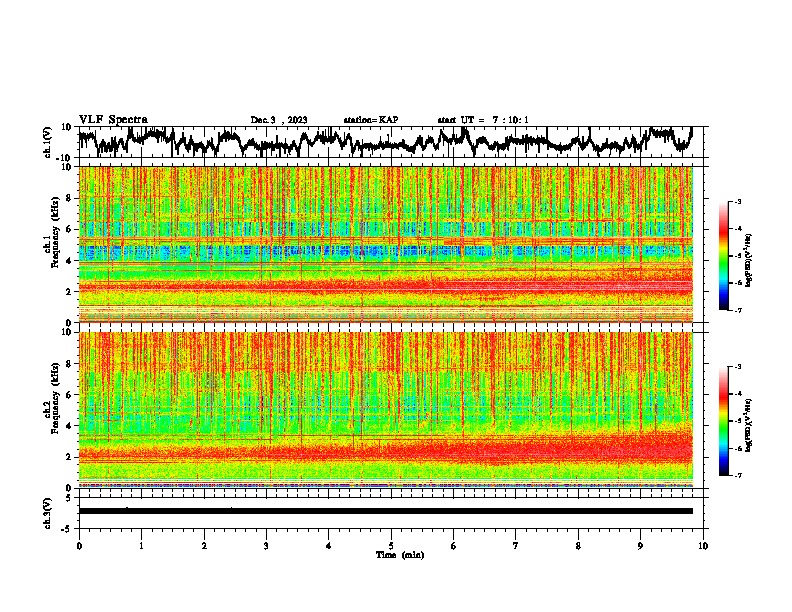Click the log(PSD) label beside ch.1 color bar
The height and width of the screenshot is (612, 792).
(x=748, y=260)
